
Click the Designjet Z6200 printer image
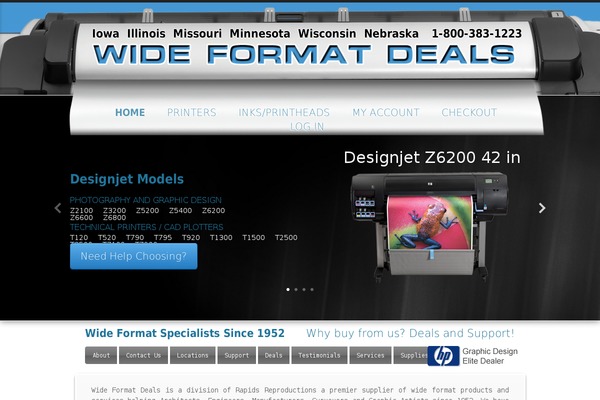tap(429, 226)
